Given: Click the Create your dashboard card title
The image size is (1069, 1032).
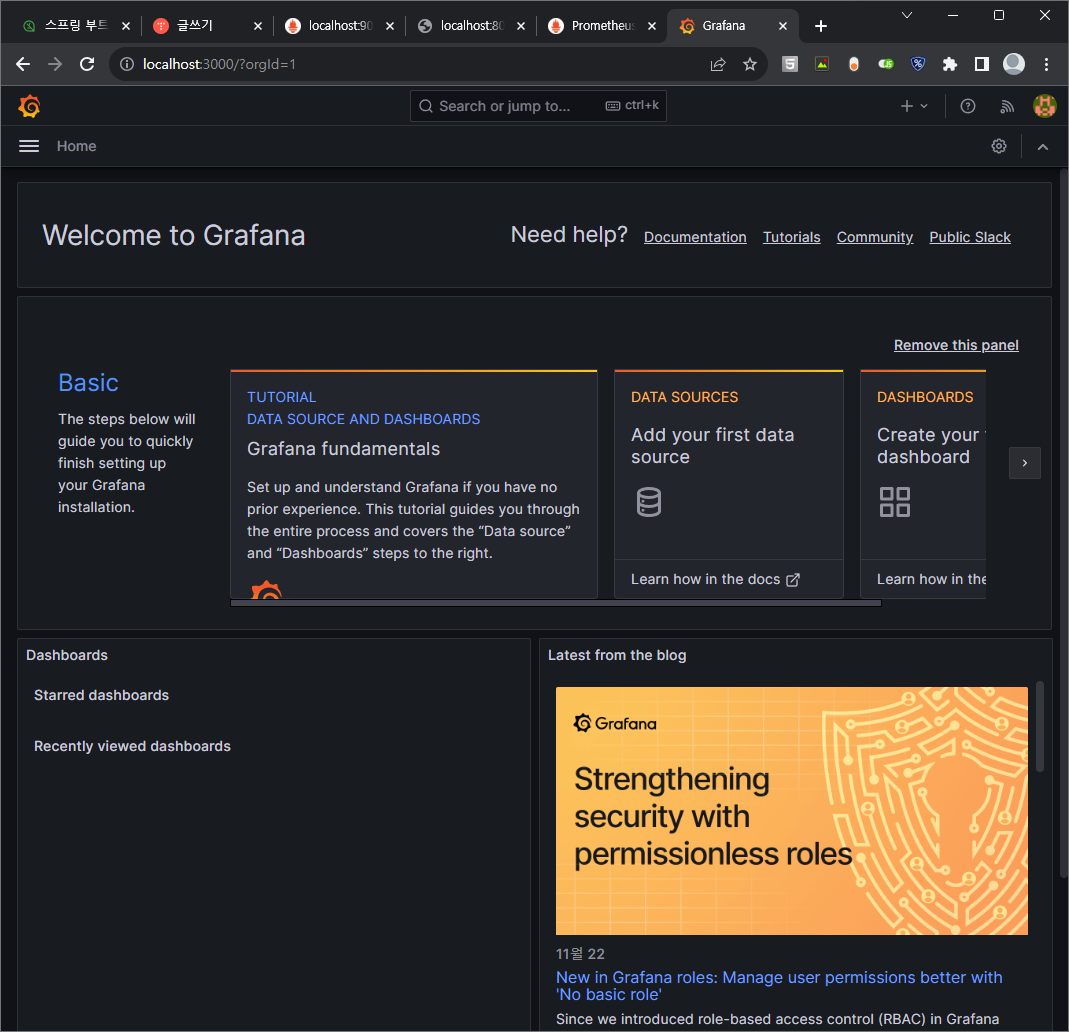Looking at the screenshot, I should click(931, 446).
